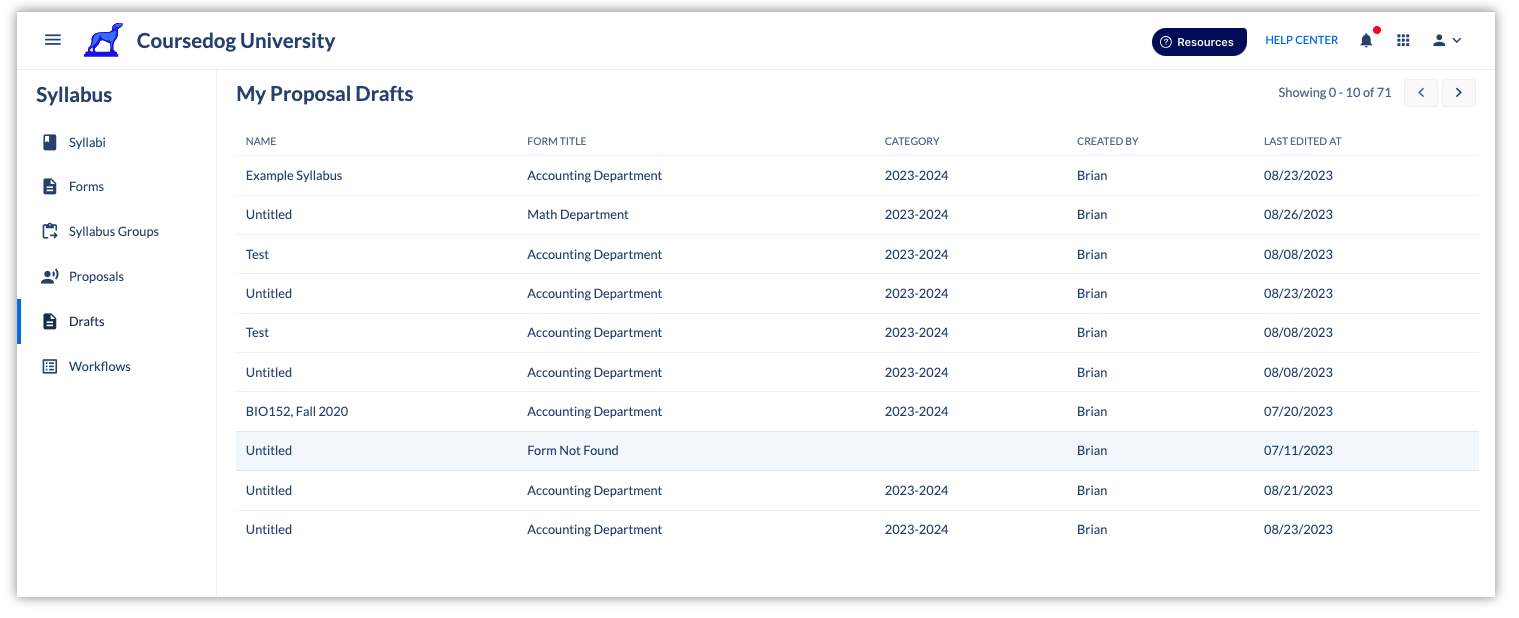1519x618 pixels.
Task: Click the Syllabi book icon
Action: coord(50,142)
